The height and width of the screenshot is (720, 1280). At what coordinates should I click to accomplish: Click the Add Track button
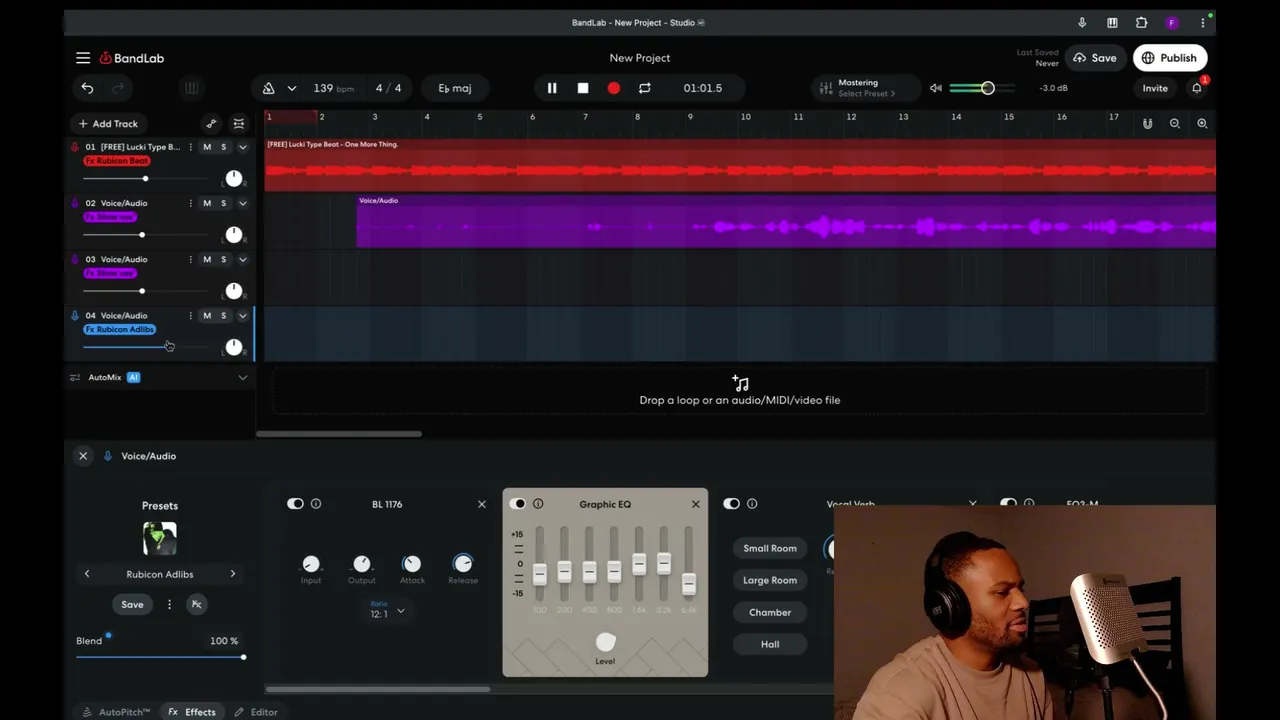(108, 124)
